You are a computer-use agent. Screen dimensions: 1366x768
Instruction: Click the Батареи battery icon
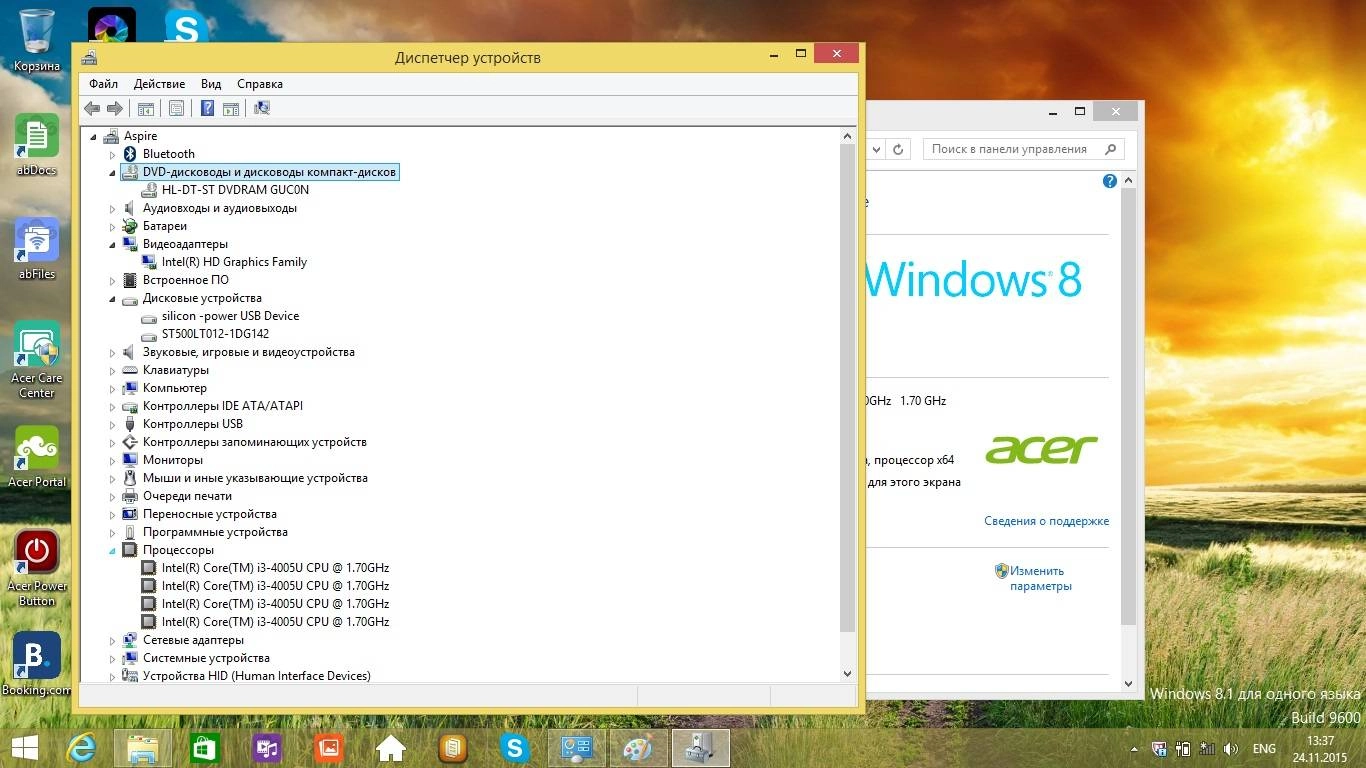(130, 226)
